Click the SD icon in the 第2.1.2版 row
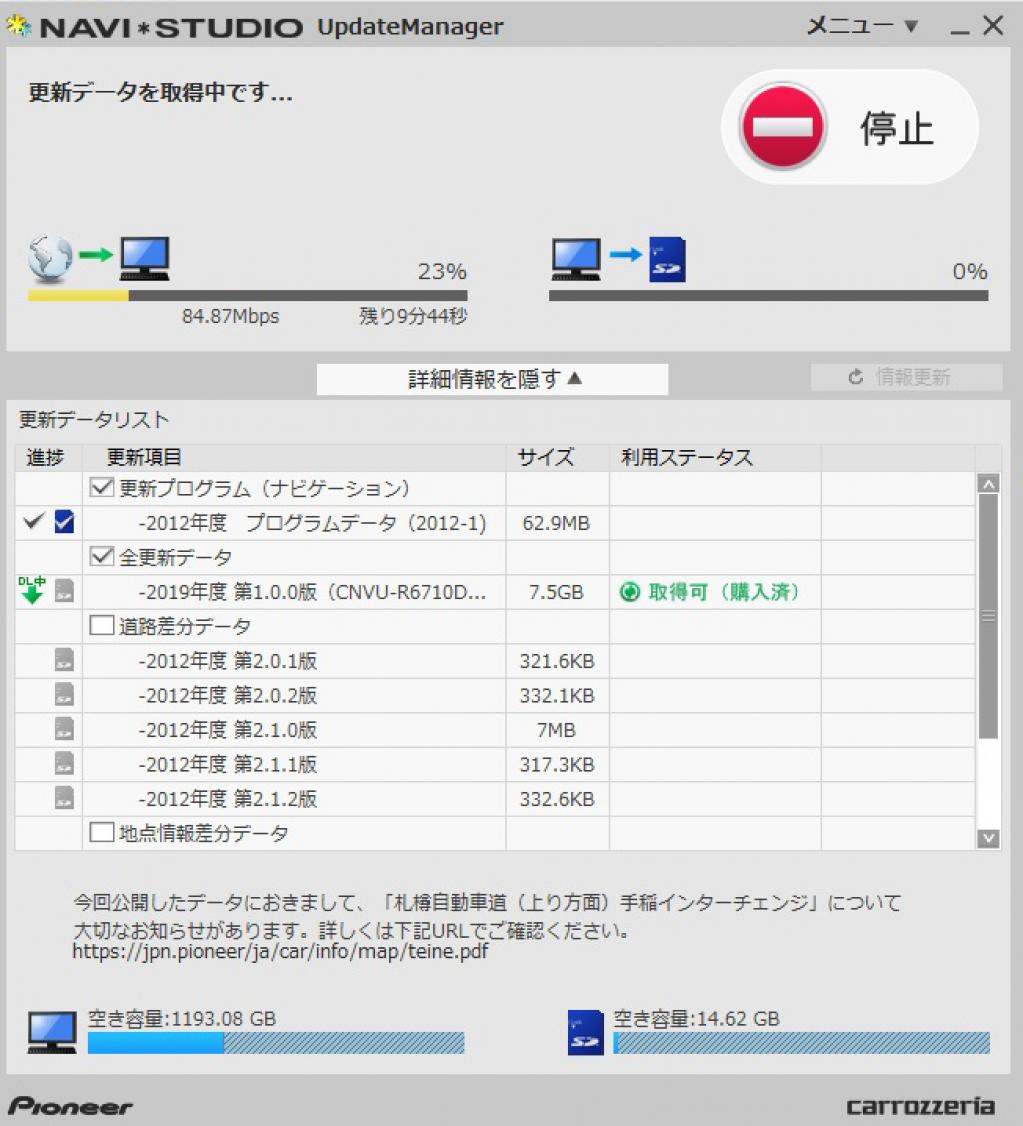Image resolution: width=1023 pixels, height=1126 pixels. coord(65,798)
